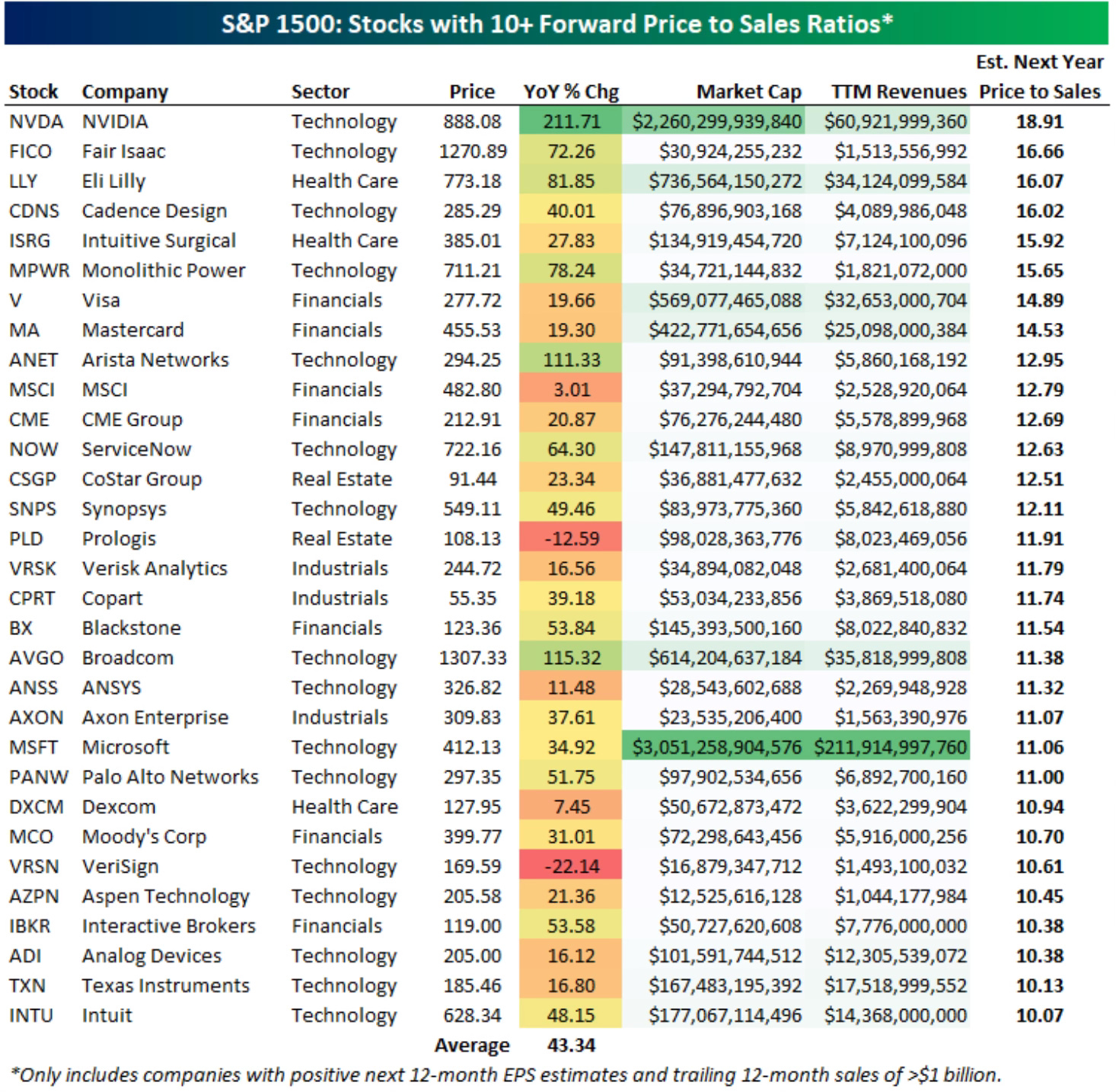Click the price-to-sales value 16.02
This screenshot has width=1116, height=1092.
[1040, 210]
